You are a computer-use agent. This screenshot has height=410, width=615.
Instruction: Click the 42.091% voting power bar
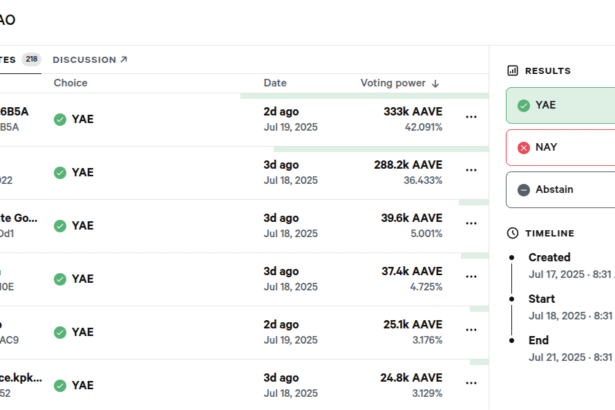coord(341,96)
